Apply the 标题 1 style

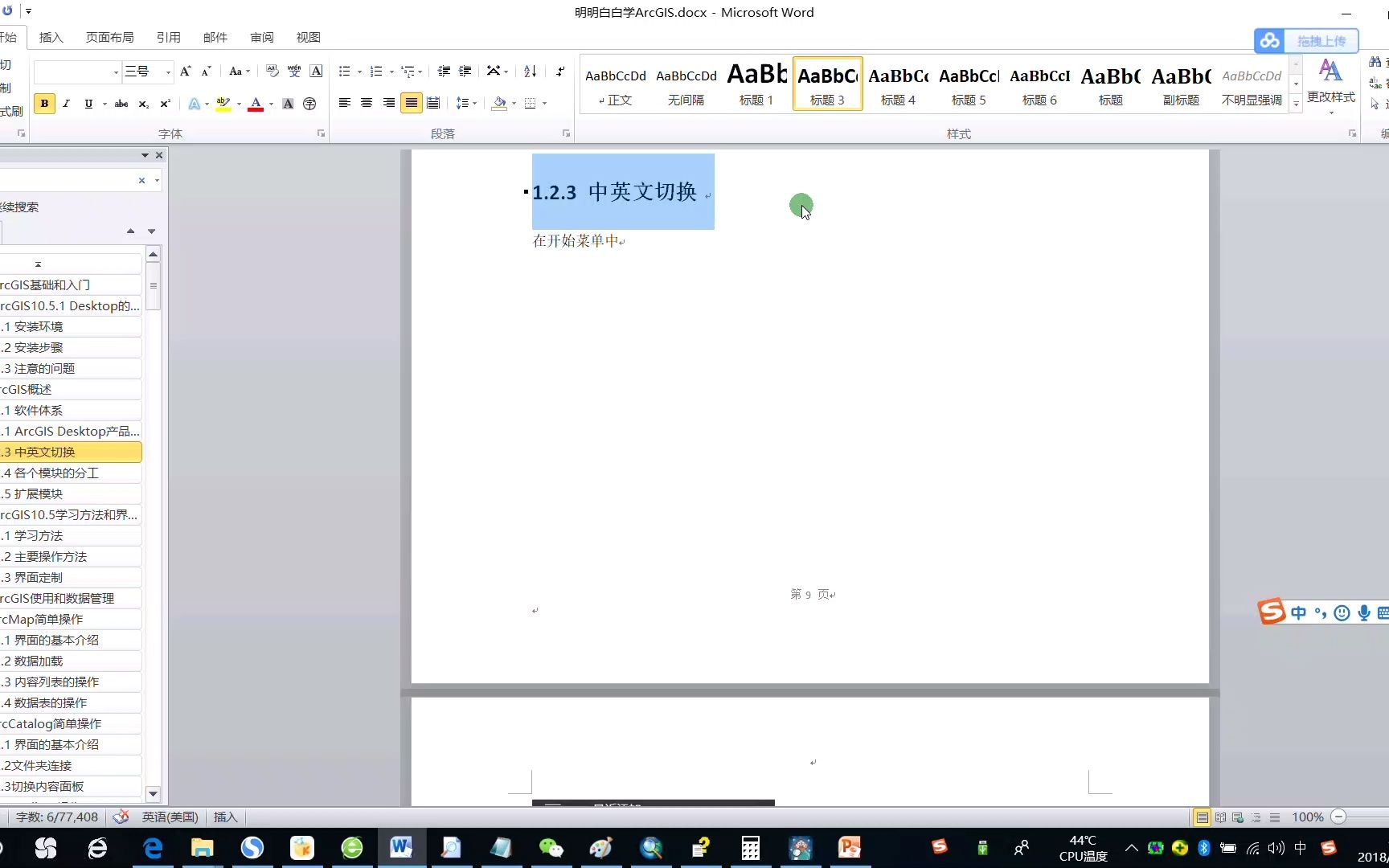(x=756, y=84)
